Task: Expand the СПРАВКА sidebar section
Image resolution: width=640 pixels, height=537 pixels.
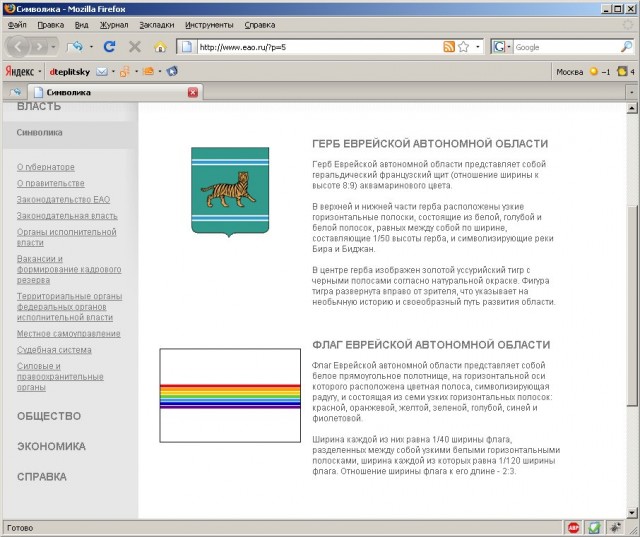Action: (x=42, y=477)
